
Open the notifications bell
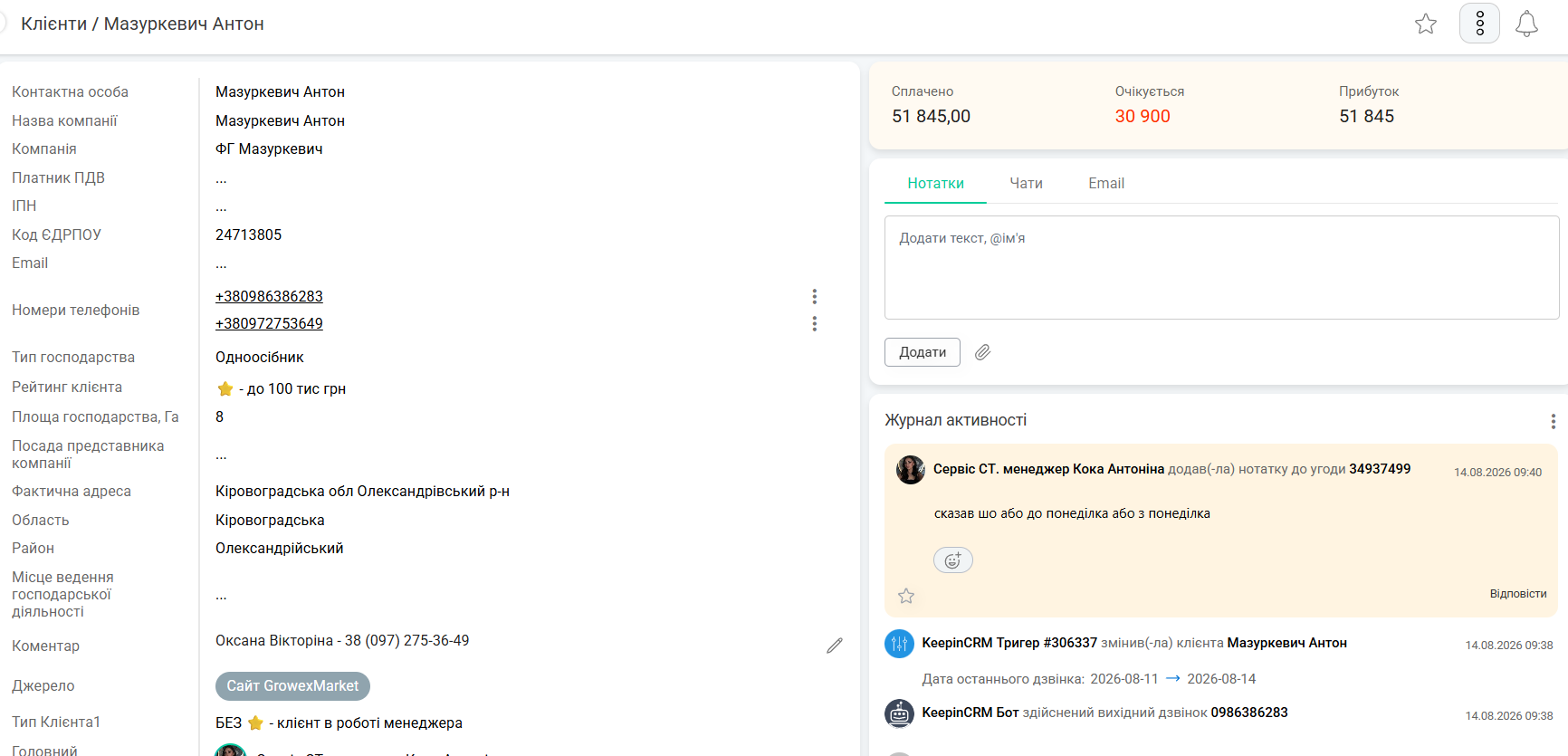click(x=1526, y=24)
